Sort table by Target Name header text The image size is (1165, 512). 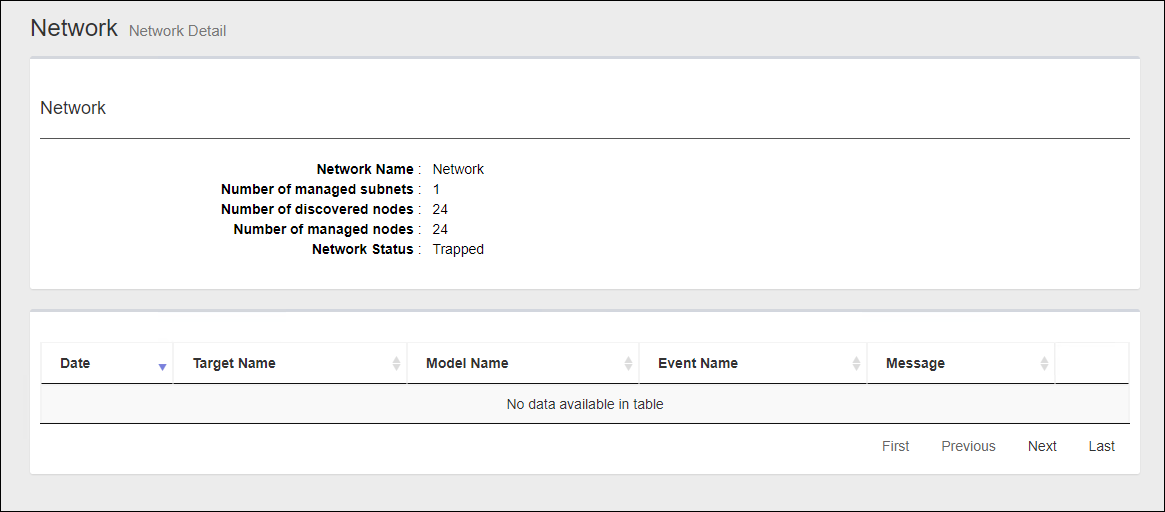coord(234,363)
